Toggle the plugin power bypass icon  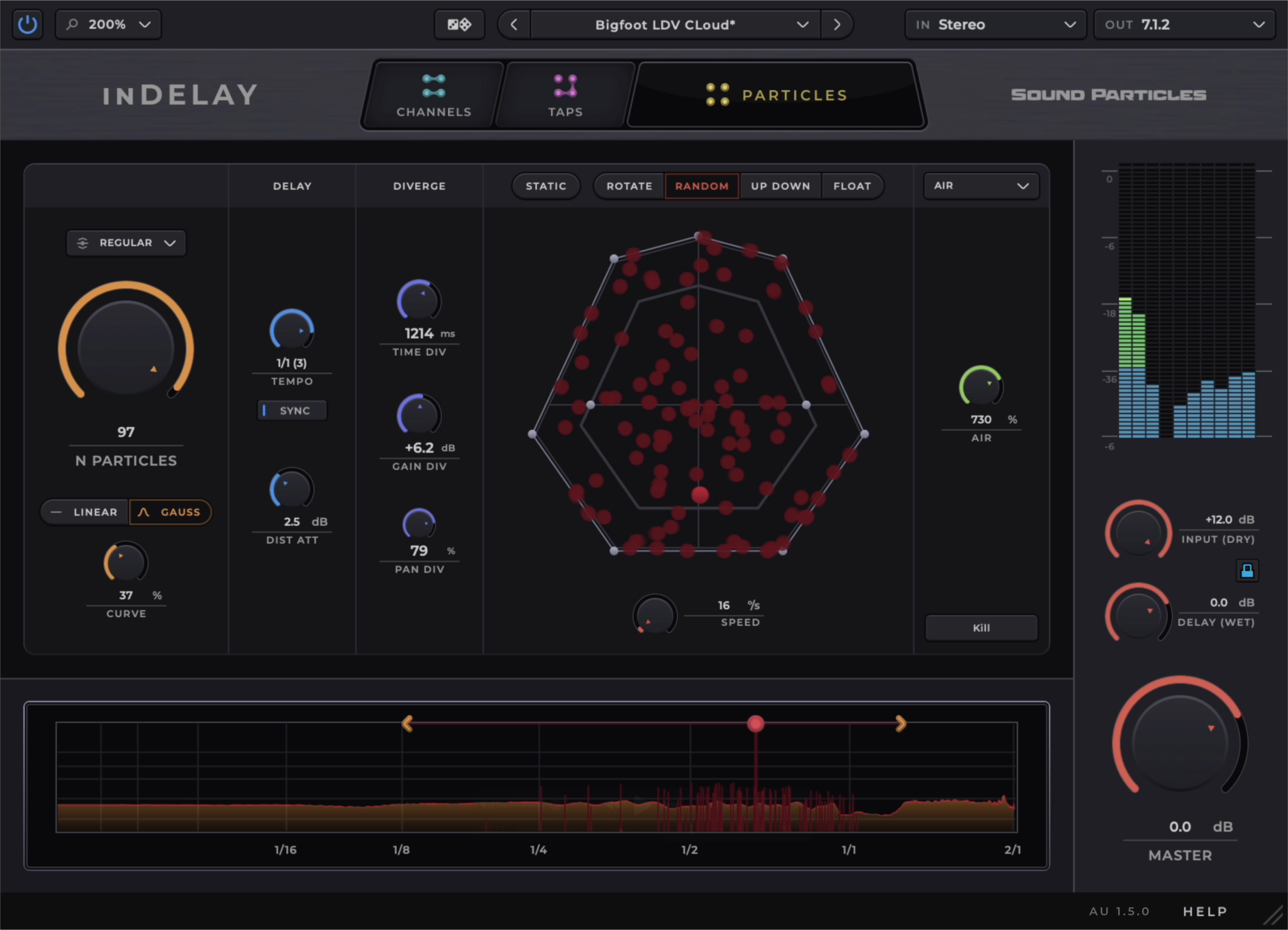pos(27,25)
